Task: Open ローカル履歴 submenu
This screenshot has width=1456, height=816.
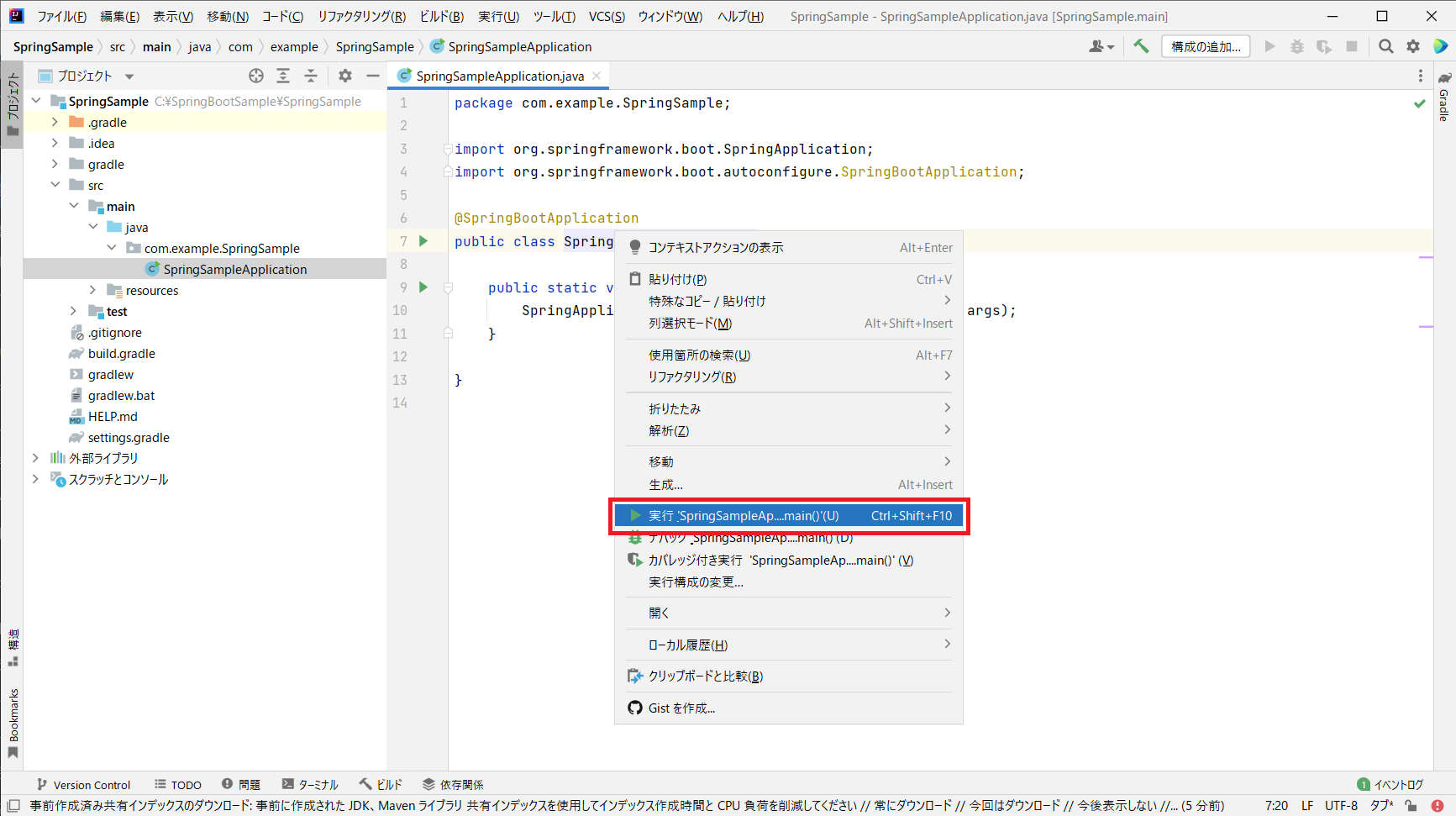Action: tap(789, 645)
